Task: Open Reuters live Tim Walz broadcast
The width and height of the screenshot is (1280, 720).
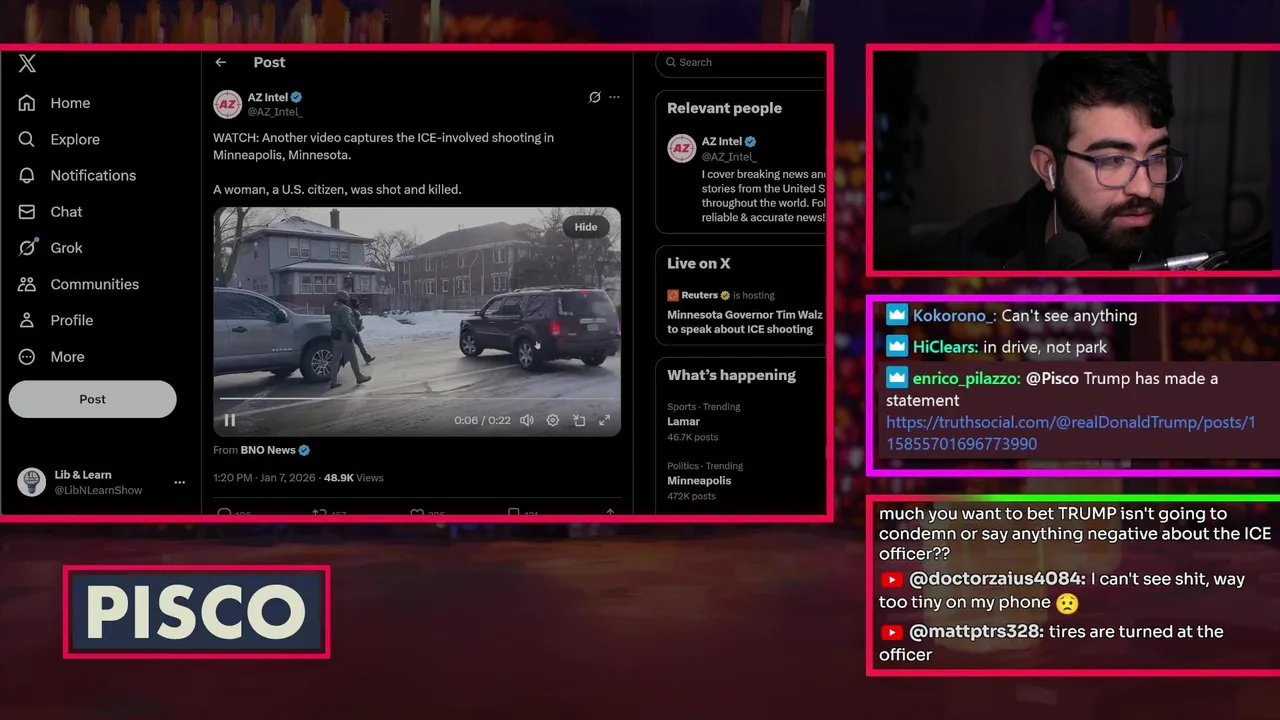Action: (x=745, y=312)
